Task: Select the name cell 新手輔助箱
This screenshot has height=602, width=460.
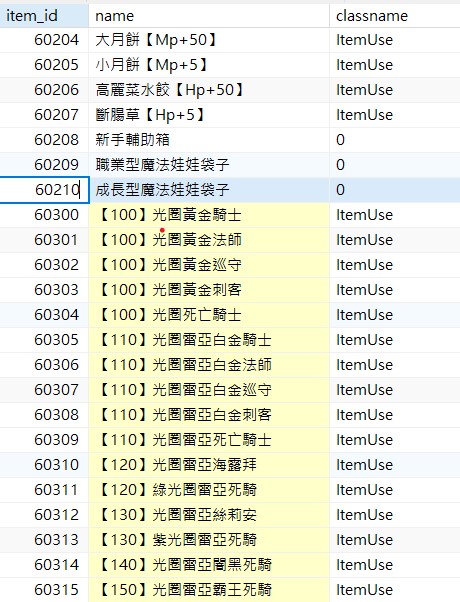Action: pos(209,140)
